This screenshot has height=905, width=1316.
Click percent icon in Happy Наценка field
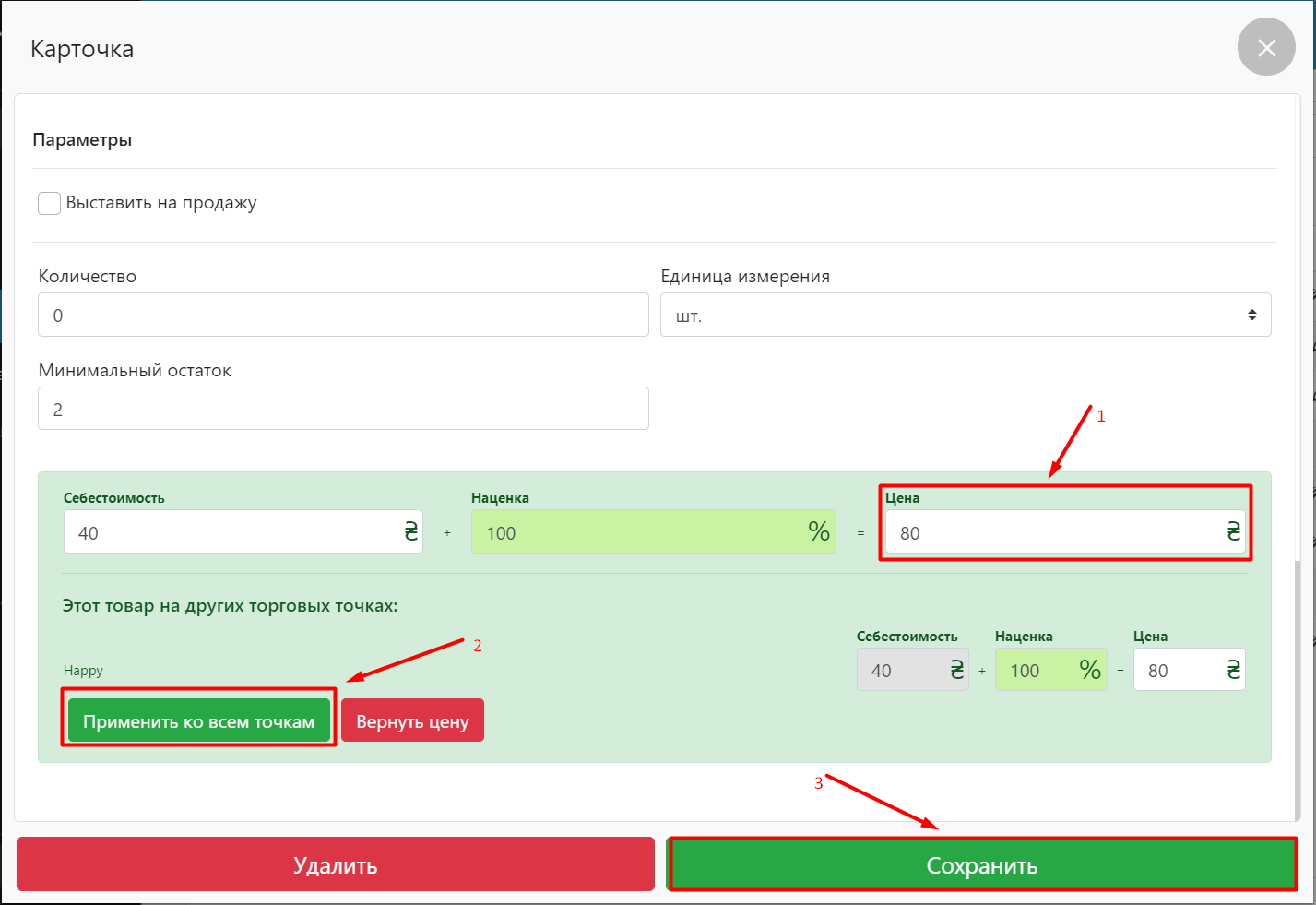[1090, 670]
